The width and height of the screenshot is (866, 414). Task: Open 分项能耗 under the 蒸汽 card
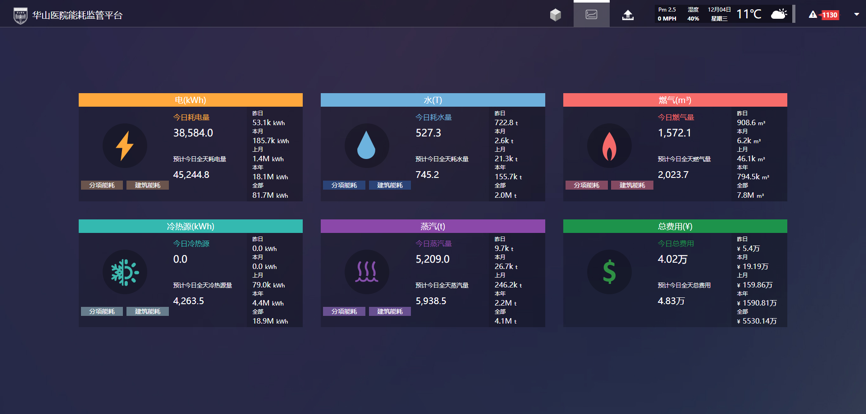coord(344,311)
